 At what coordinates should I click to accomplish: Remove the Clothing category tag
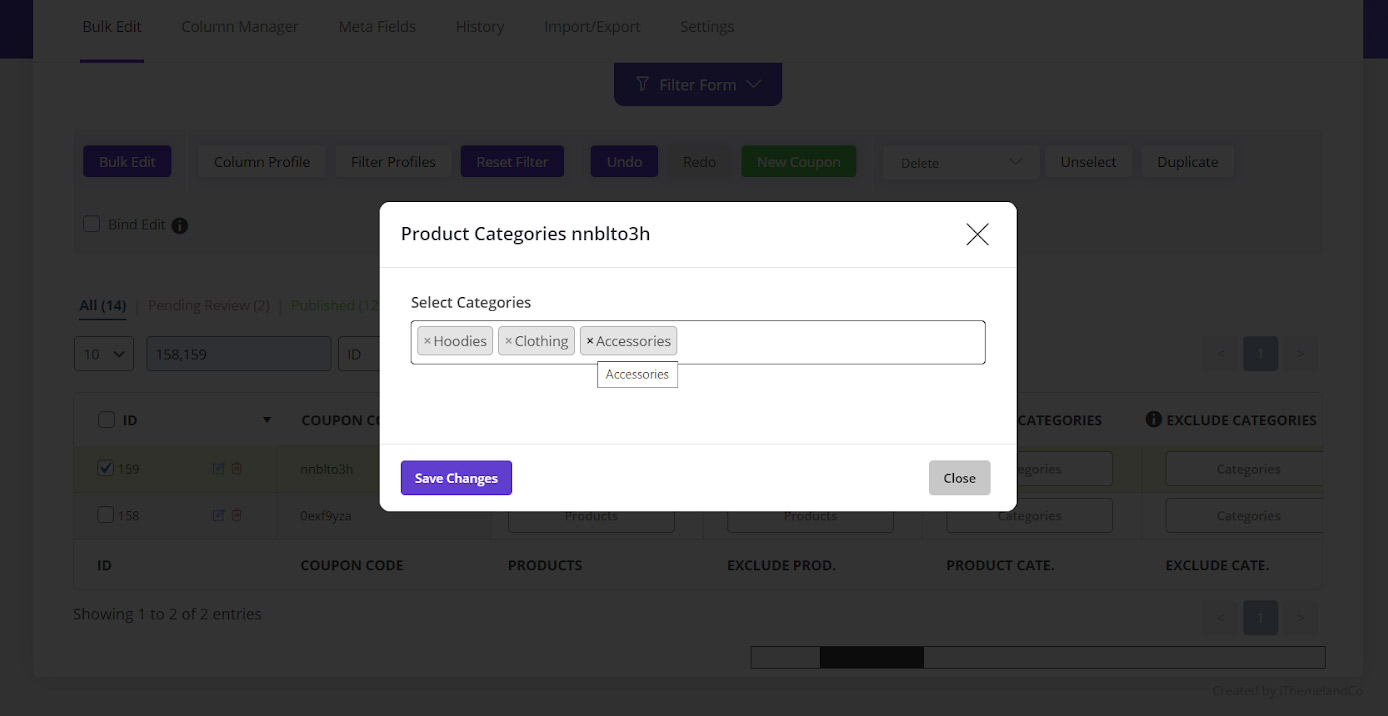tap(508, 341)
